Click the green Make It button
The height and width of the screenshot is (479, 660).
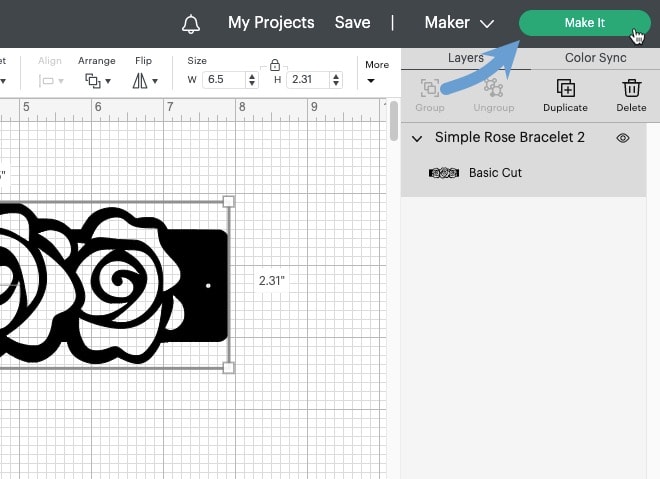click(585, 23)
